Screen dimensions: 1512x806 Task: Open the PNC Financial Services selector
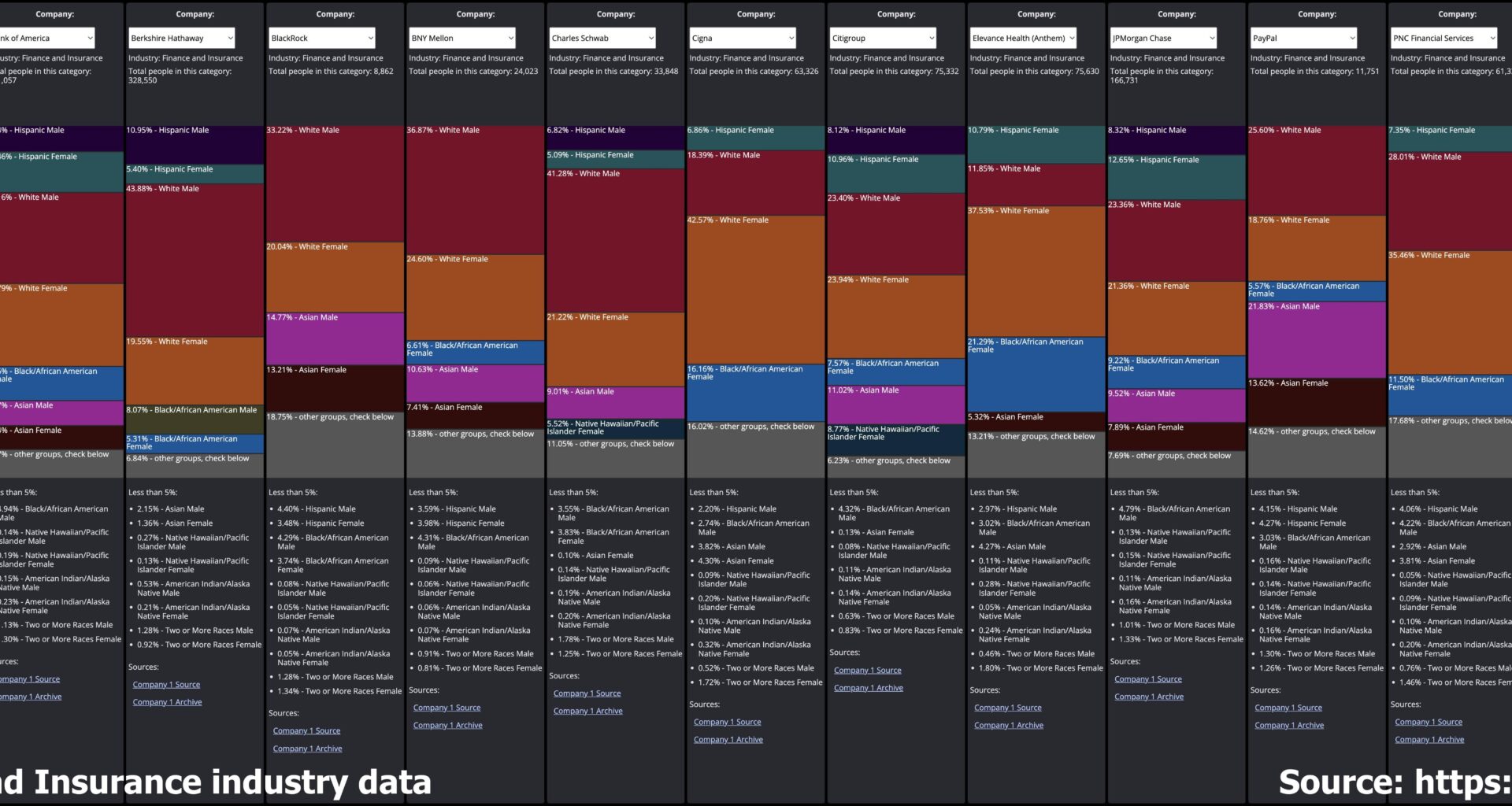coord(1443,37)
